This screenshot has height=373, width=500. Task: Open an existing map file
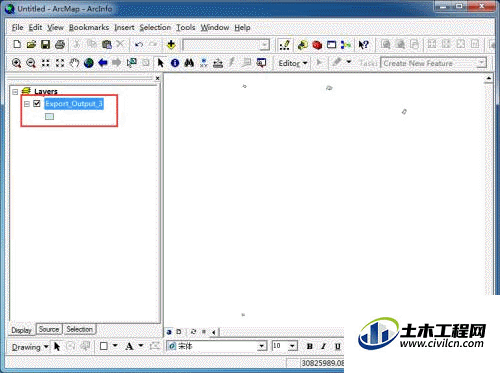pyautogui.click(x=31, y=44)
